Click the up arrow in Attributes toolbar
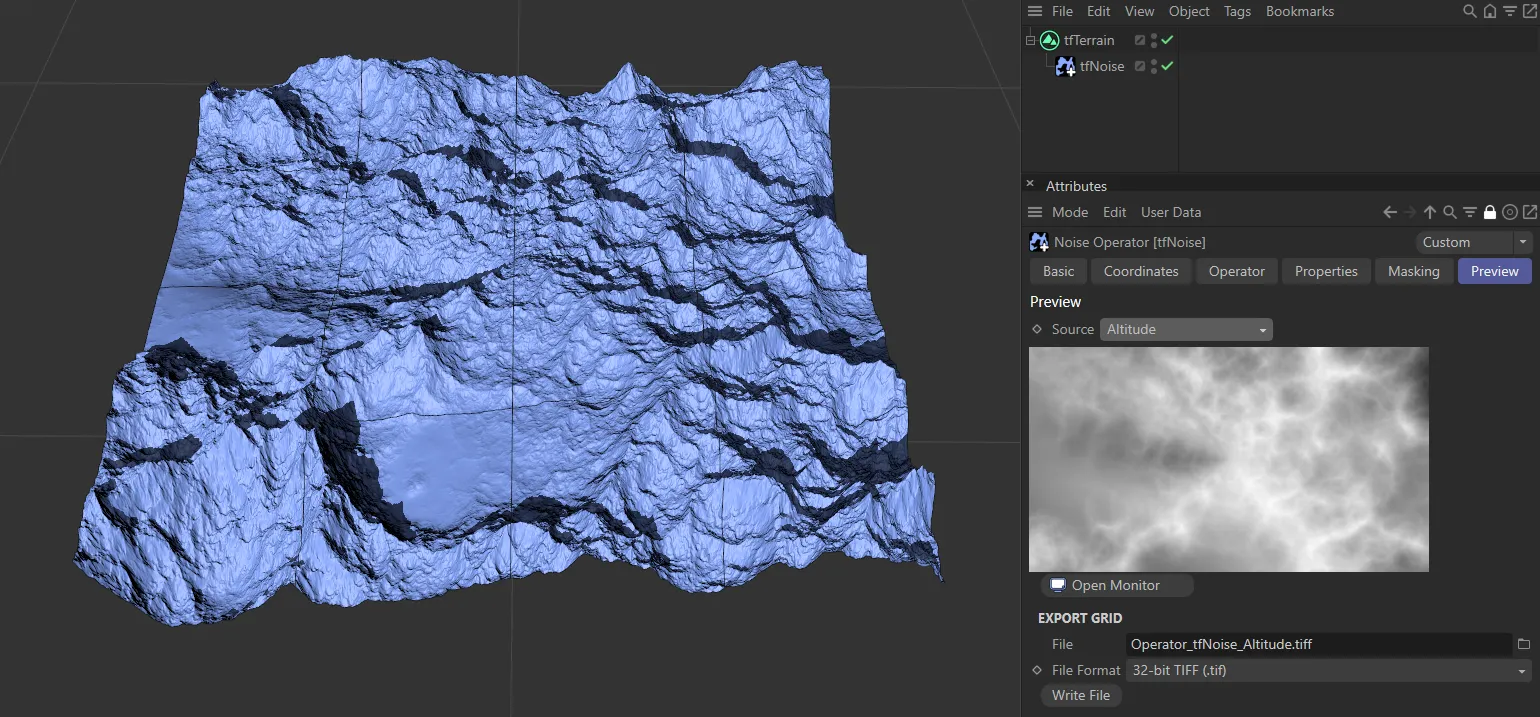Viewport: 1540px width, 717px height. coord(1430,212)
